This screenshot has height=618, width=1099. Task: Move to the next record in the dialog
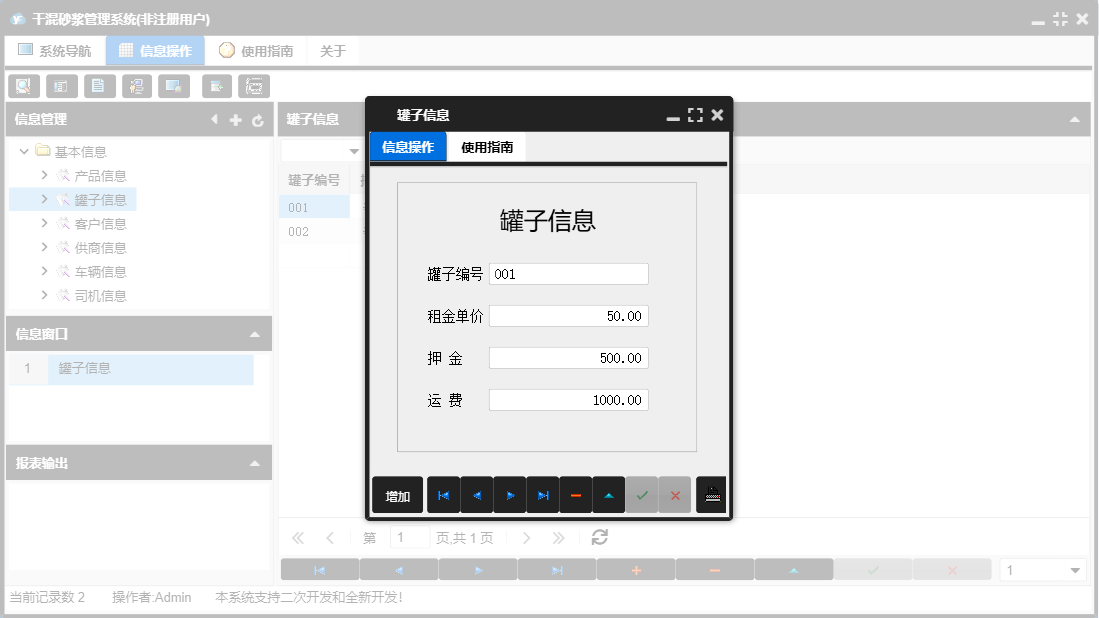click(x=510, y=494)
